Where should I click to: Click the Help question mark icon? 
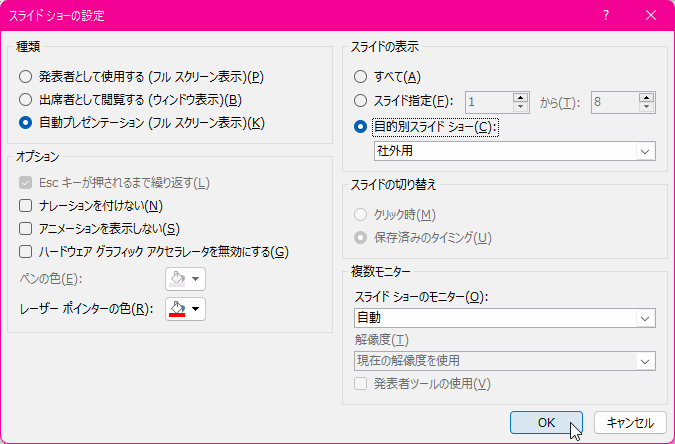pos(606,16)
